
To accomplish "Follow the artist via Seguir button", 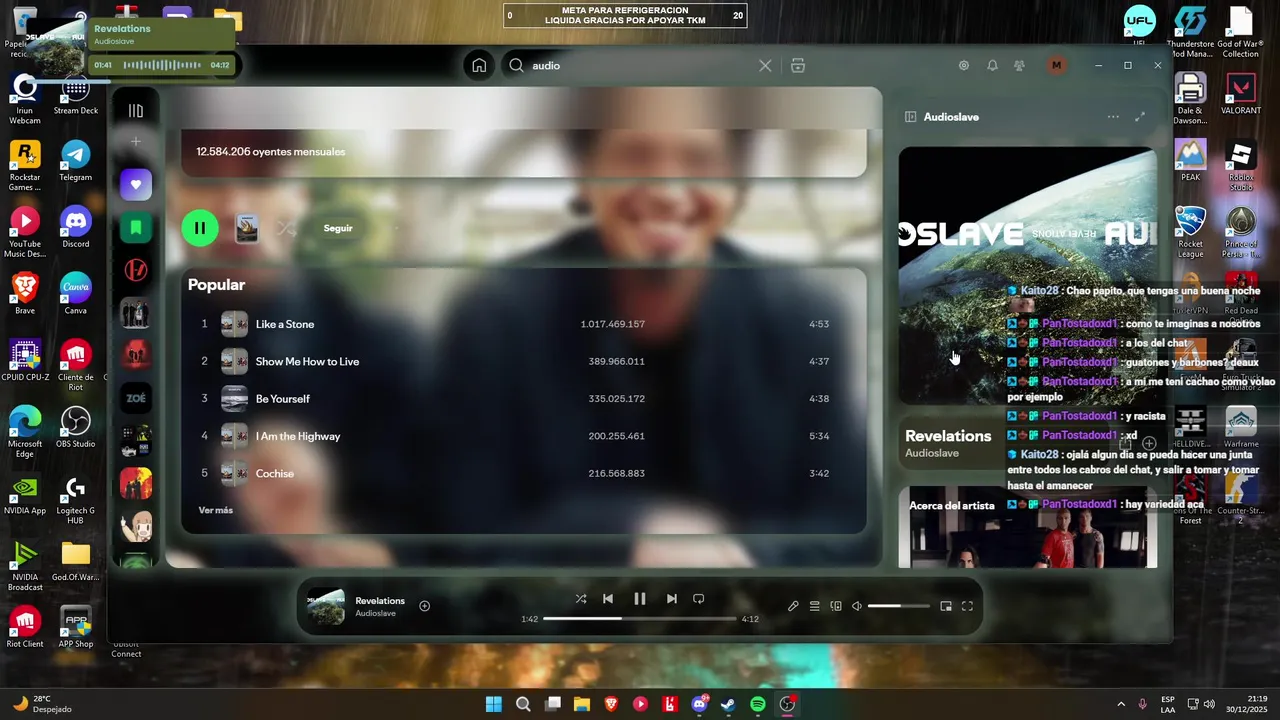I will coord(338,228).
